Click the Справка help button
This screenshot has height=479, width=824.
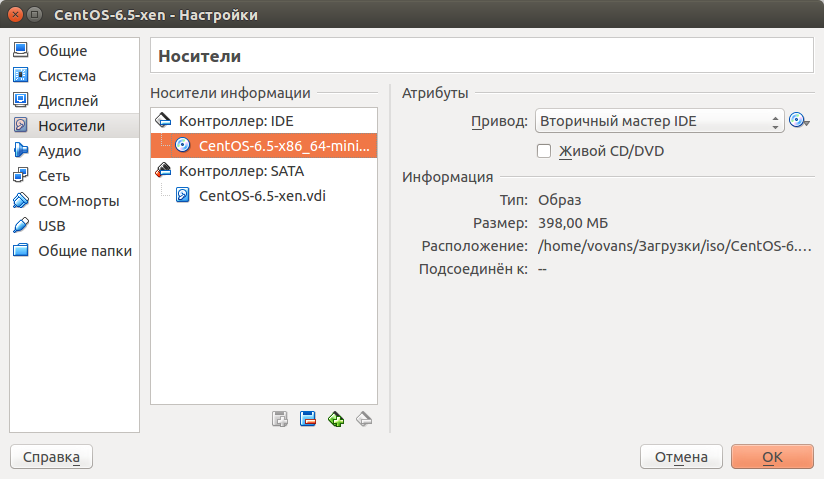(52, 457)
